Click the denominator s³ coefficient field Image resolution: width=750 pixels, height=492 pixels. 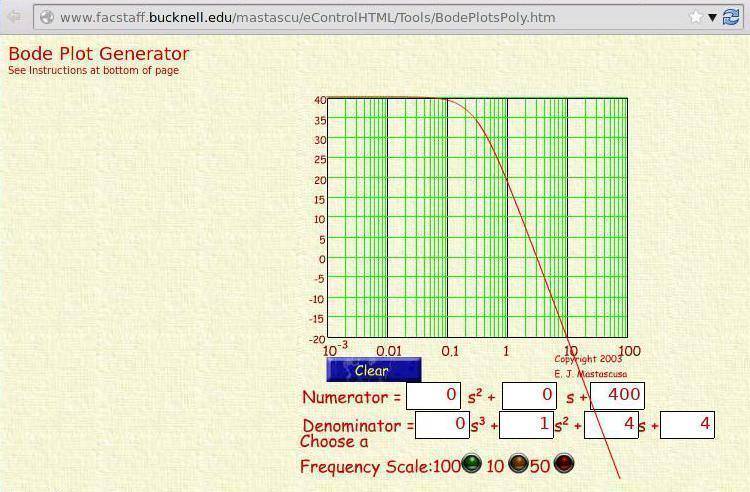441,424
